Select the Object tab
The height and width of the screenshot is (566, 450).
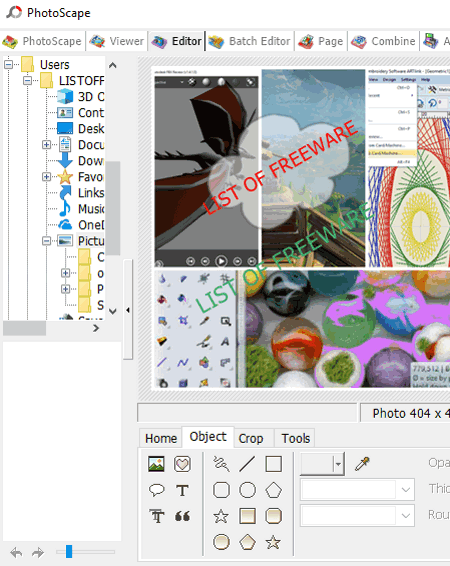(x=208, y=437)
